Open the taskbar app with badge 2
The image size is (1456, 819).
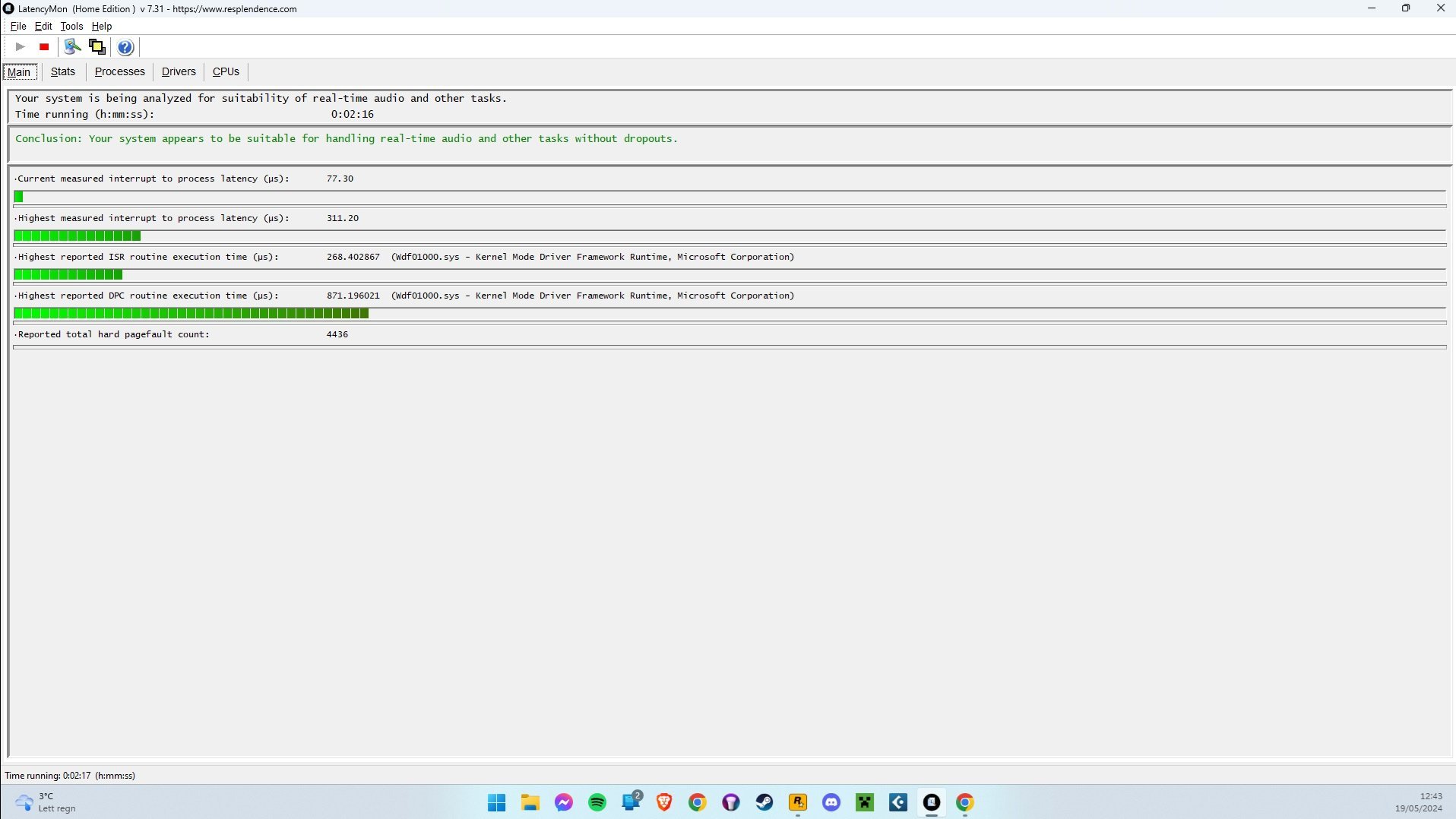[631, 802]
